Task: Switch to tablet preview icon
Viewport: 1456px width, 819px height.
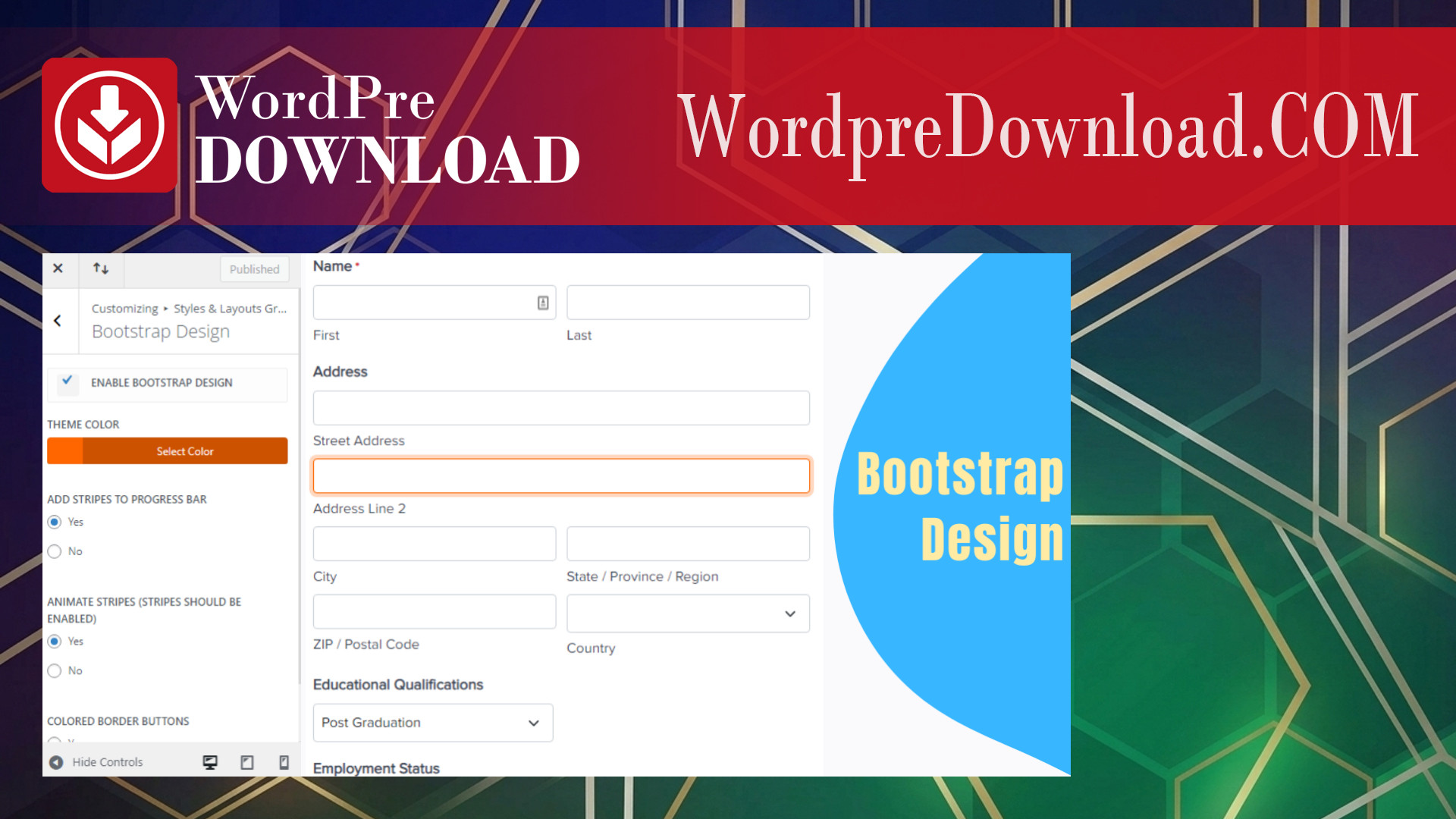Action: 247,762
